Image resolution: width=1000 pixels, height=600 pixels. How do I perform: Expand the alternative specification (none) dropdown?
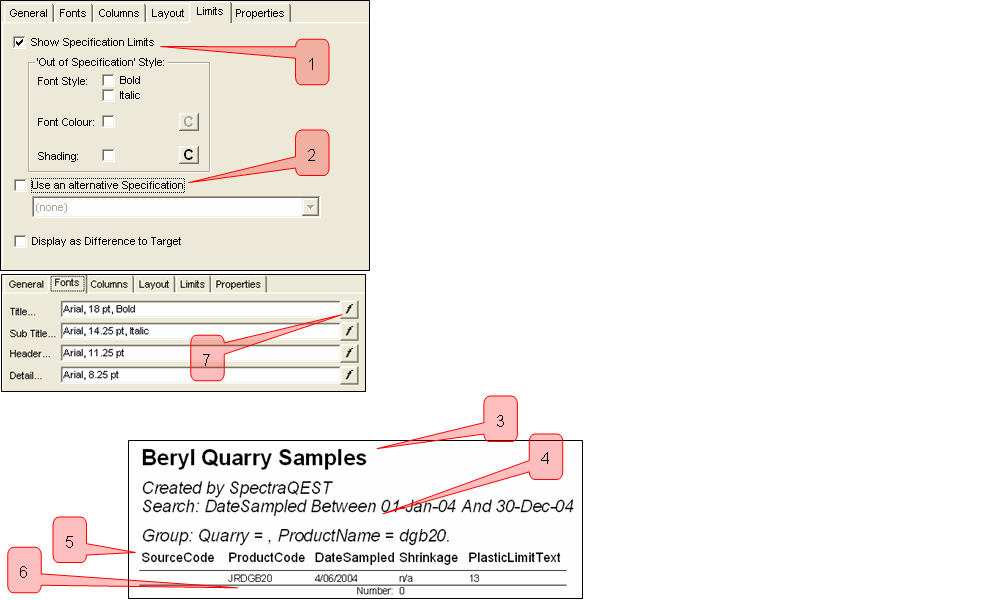pos(311,207)
